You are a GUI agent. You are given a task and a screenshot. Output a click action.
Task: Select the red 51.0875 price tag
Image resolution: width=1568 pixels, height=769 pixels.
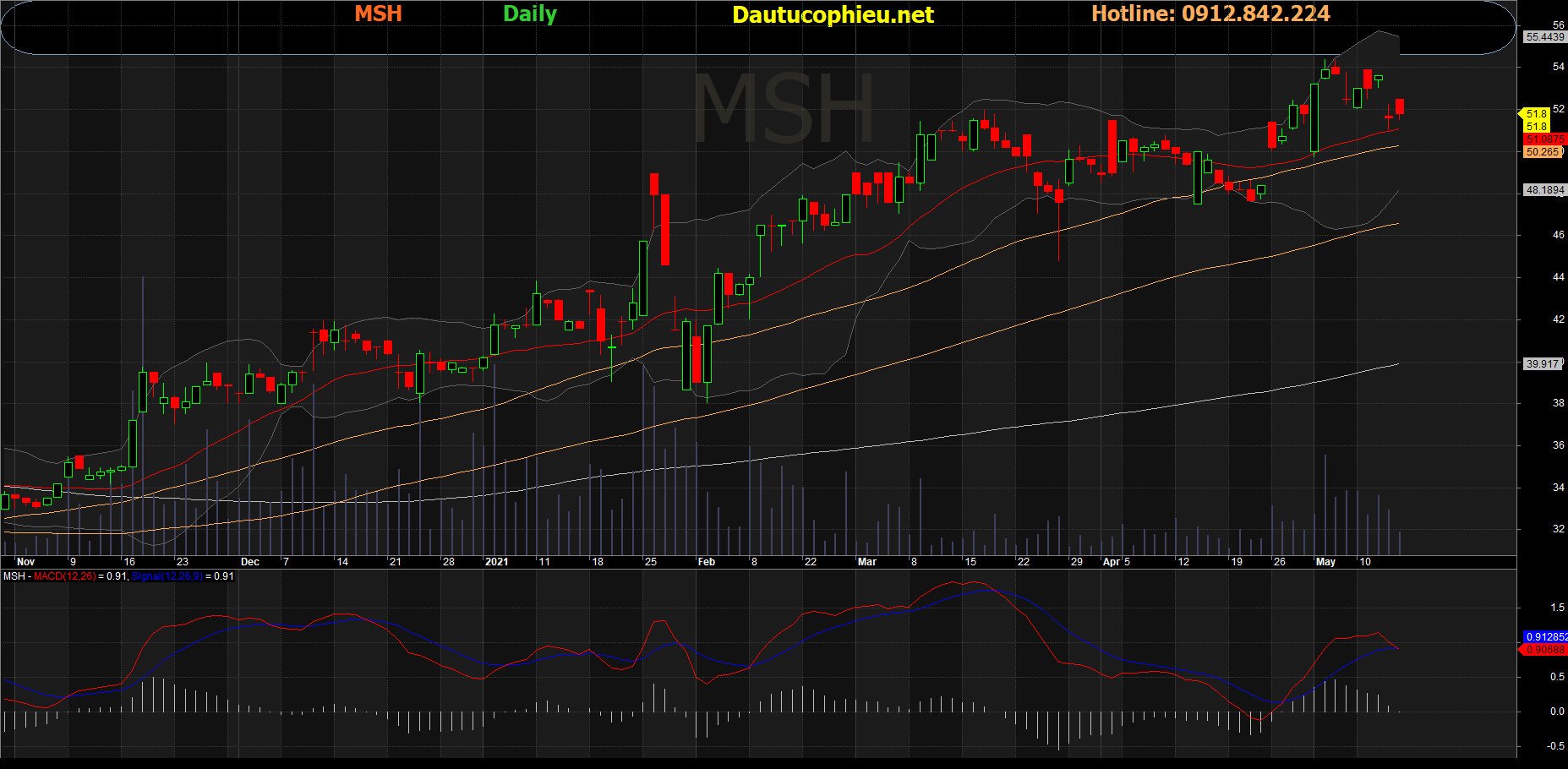(1545, 139)
